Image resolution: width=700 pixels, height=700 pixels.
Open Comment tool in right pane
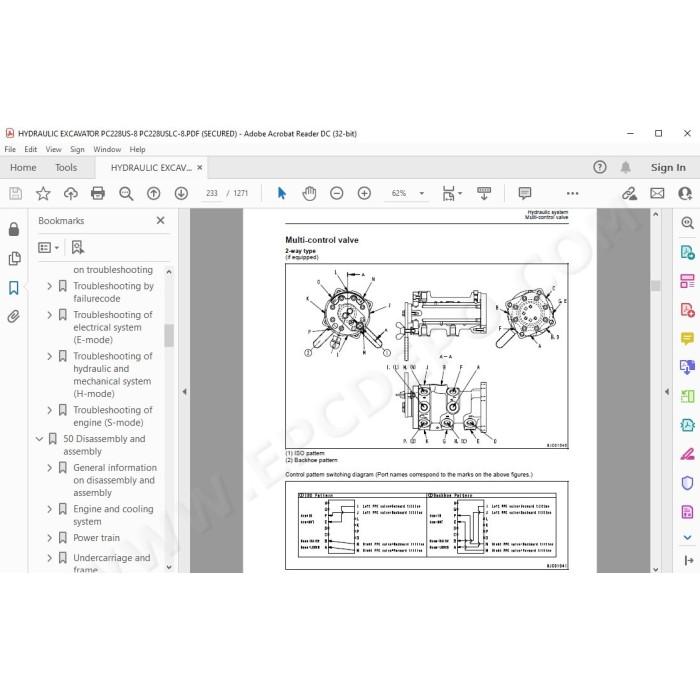pyautogui.click(x=688, y=338)
